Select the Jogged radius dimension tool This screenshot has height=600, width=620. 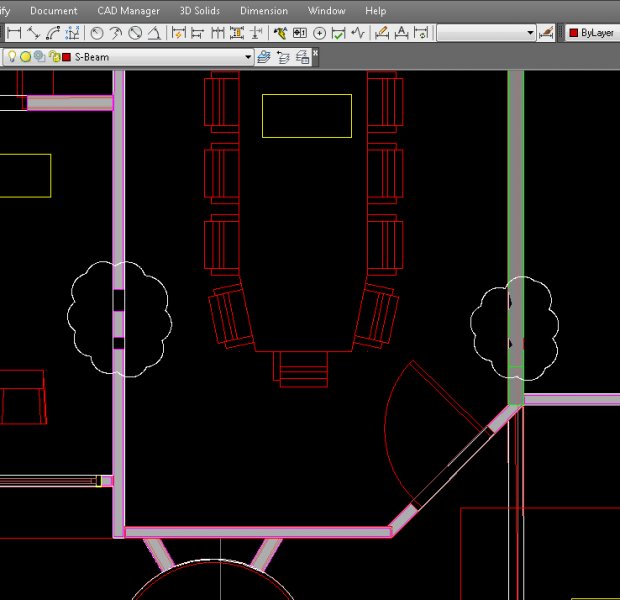pyautogui.click(x=115, y=33)
